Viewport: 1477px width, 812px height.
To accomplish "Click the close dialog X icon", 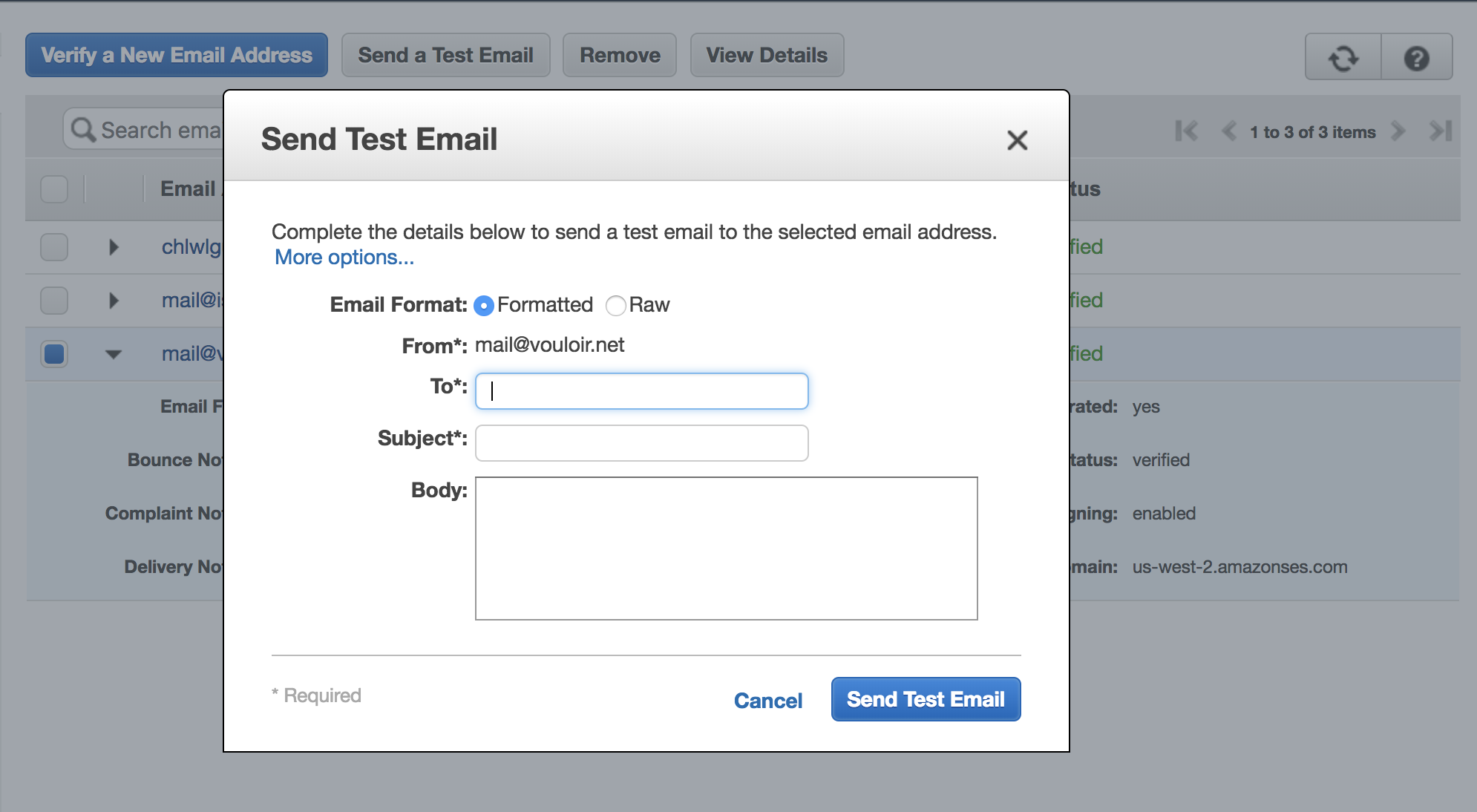I will tap(1018, 139).
